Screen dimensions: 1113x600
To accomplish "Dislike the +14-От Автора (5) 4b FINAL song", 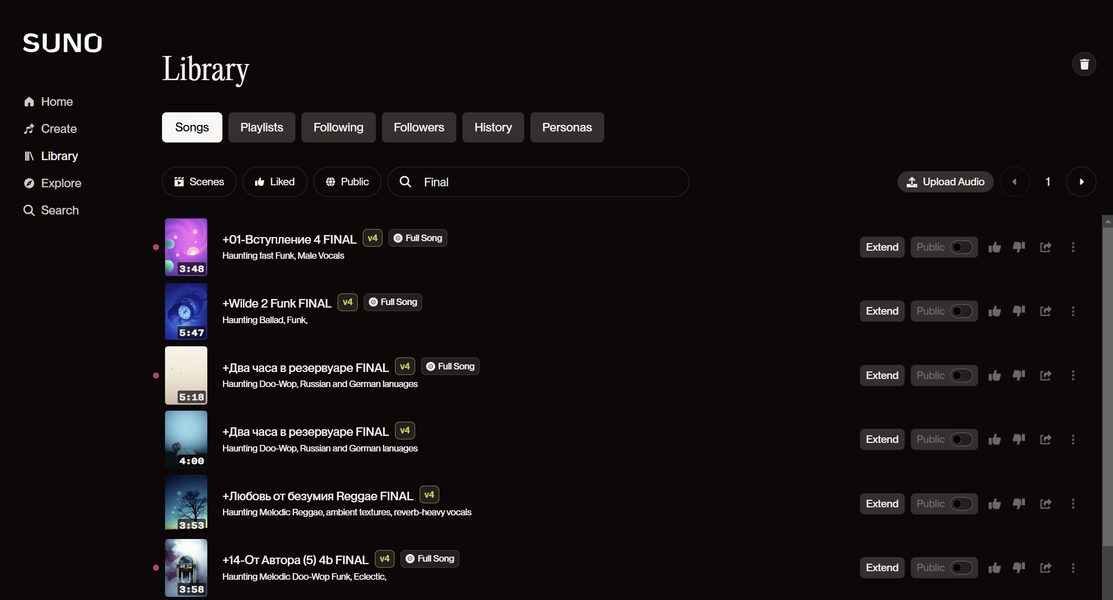I will [x=1019, y=568].
